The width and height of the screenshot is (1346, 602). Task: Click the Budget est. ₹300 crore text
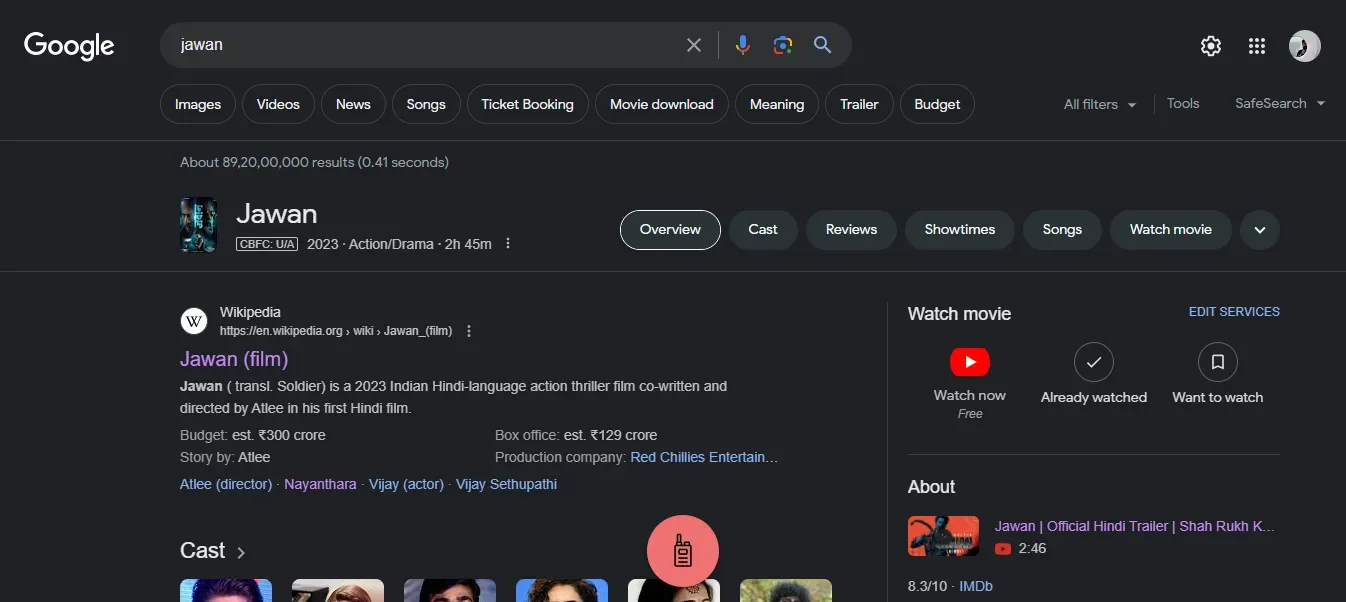pos(253,435)
